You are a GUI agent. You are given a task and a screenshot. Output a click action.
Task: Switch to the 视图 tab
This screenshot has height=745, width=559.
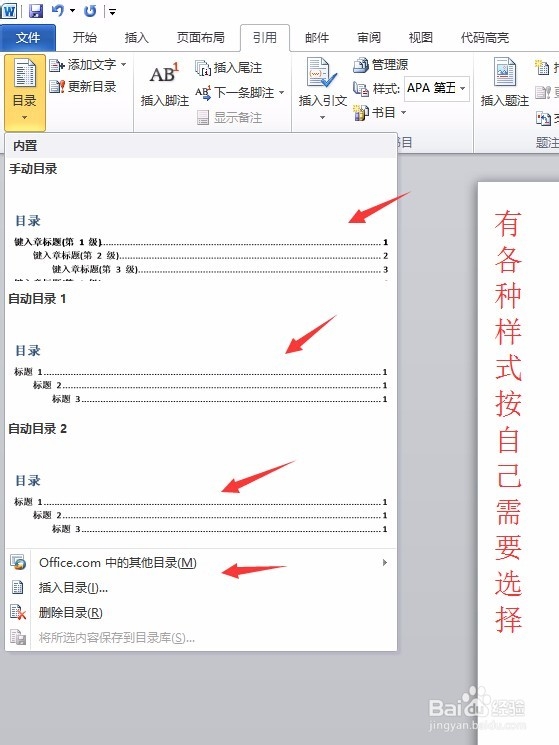421,38
